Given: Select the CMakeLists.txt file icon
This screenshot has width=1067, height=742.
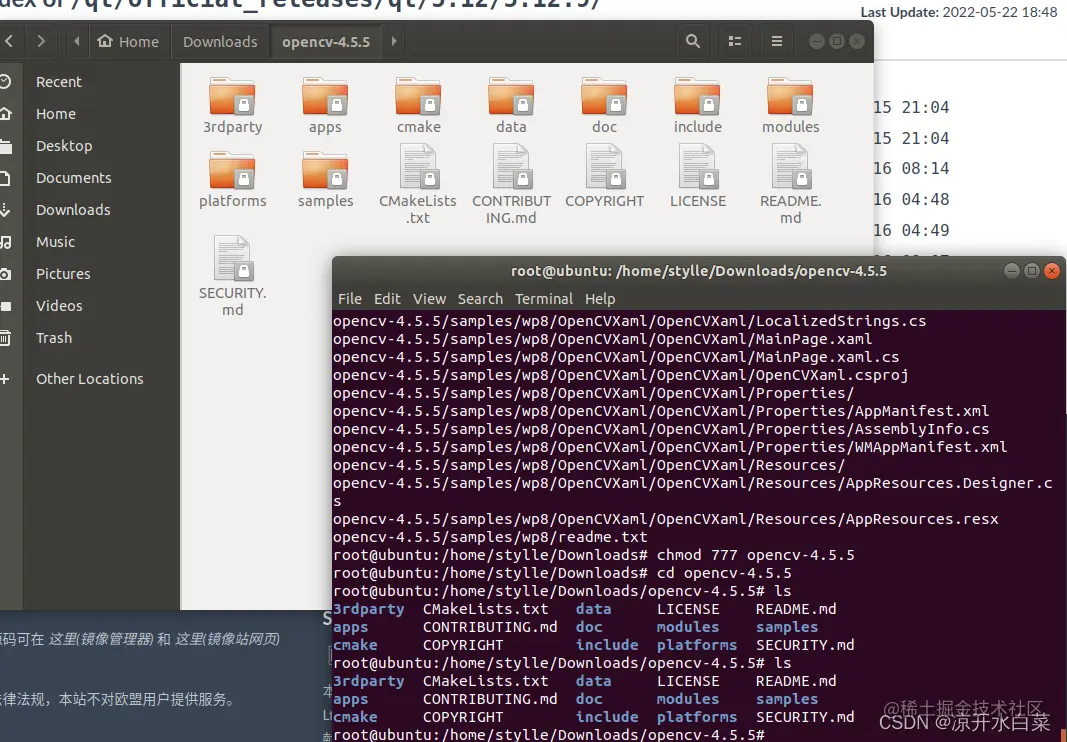Looking at the screenshot, I should [418, 167].
